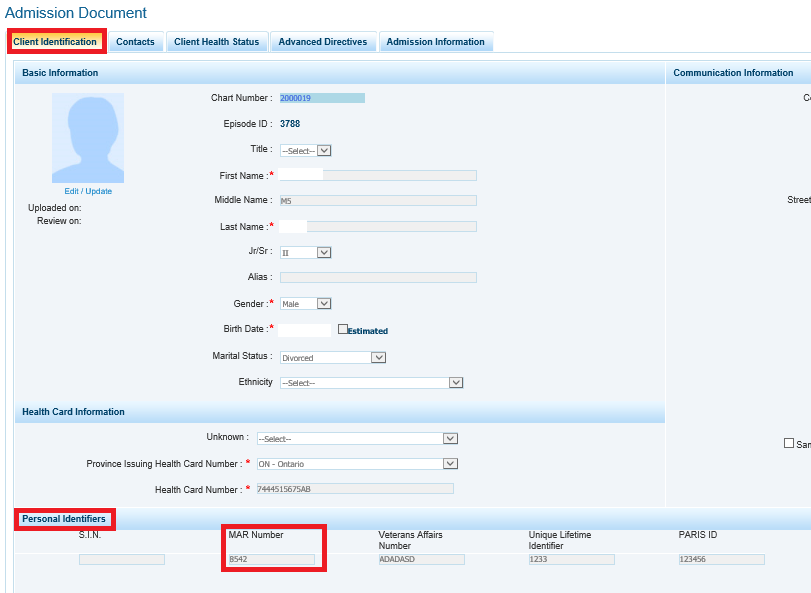Click the PARIS ID field
Image resolution: width=811 pixels, height=593 pixels.
(721, 560)
